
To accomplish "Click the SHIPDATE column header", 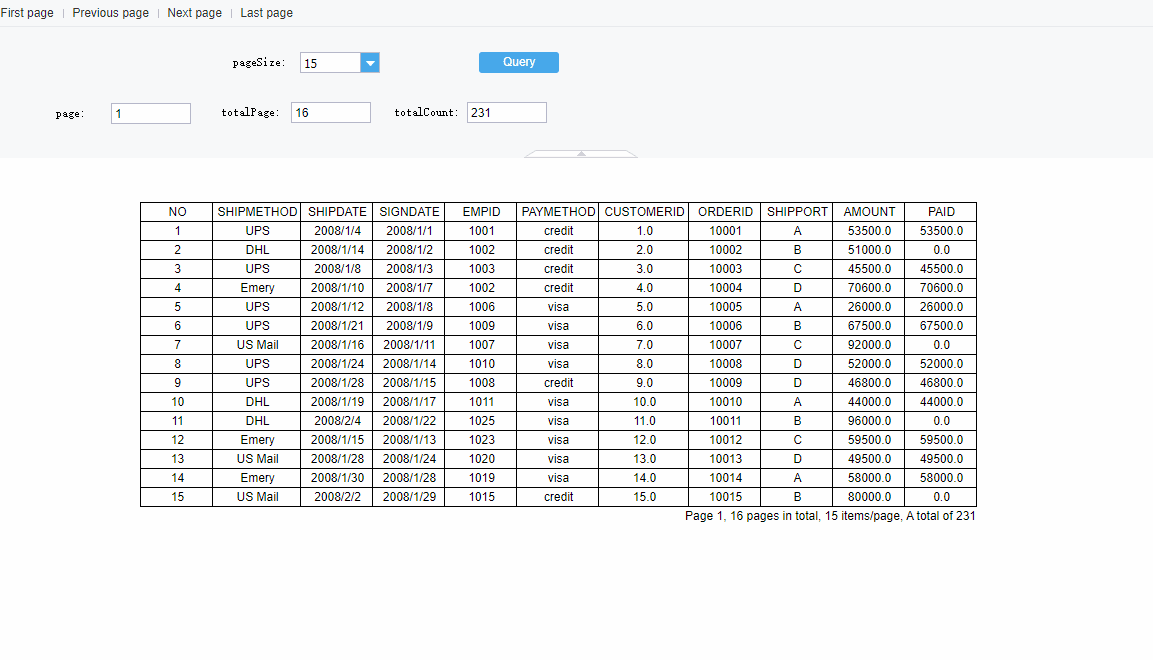I will [337, 211].
